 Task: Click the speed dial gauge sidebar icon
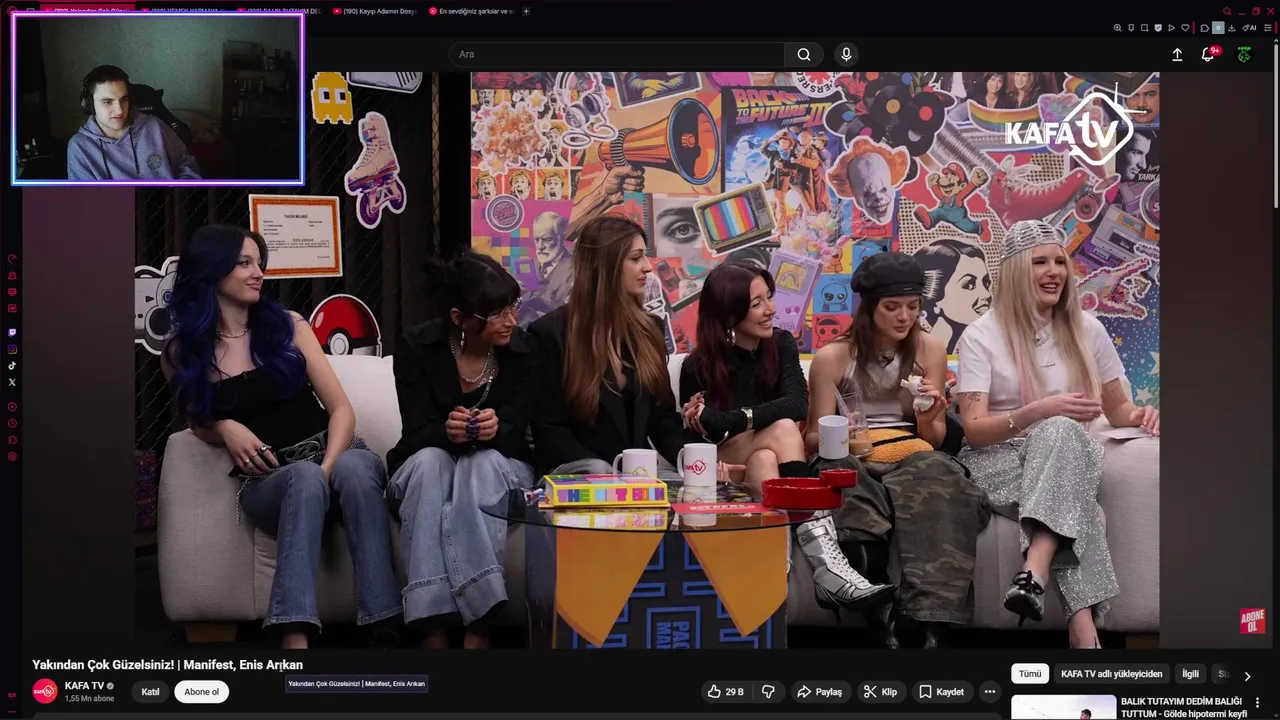click(x=12, y=259)
